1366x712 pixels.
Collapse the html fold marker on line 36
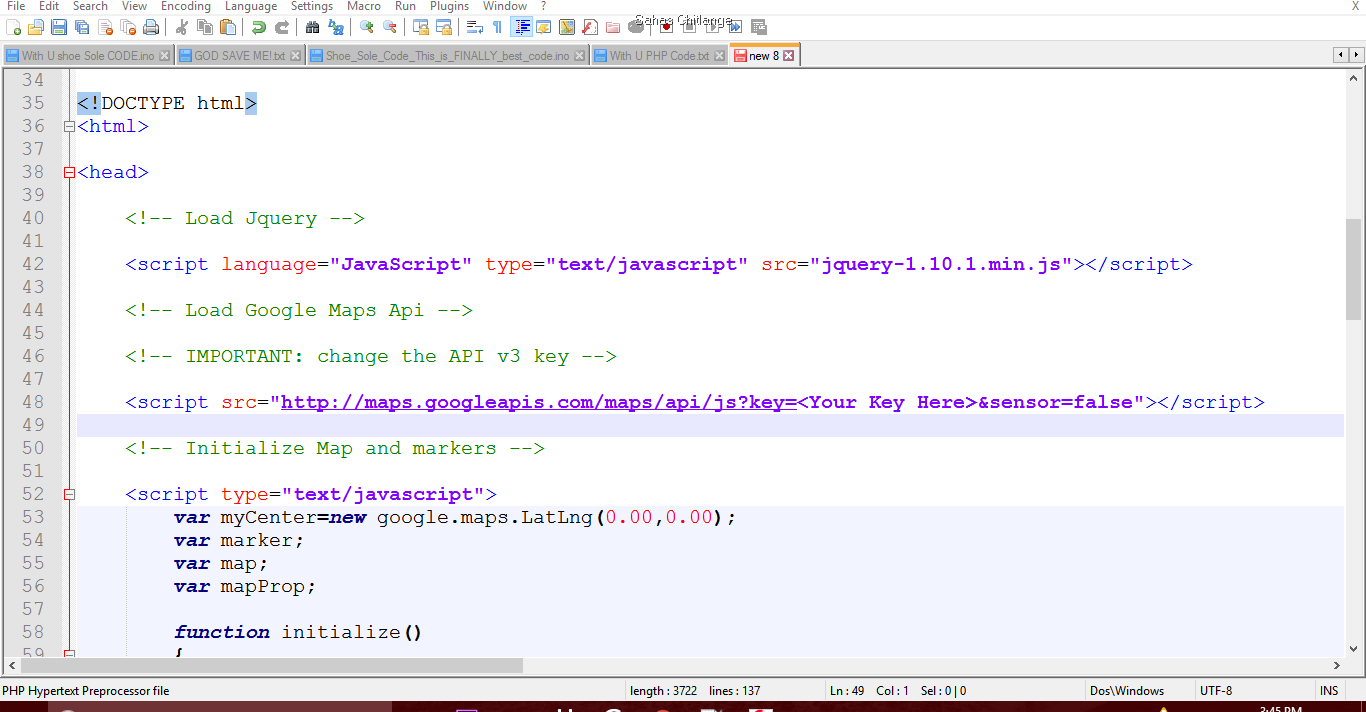click(69, 126)
